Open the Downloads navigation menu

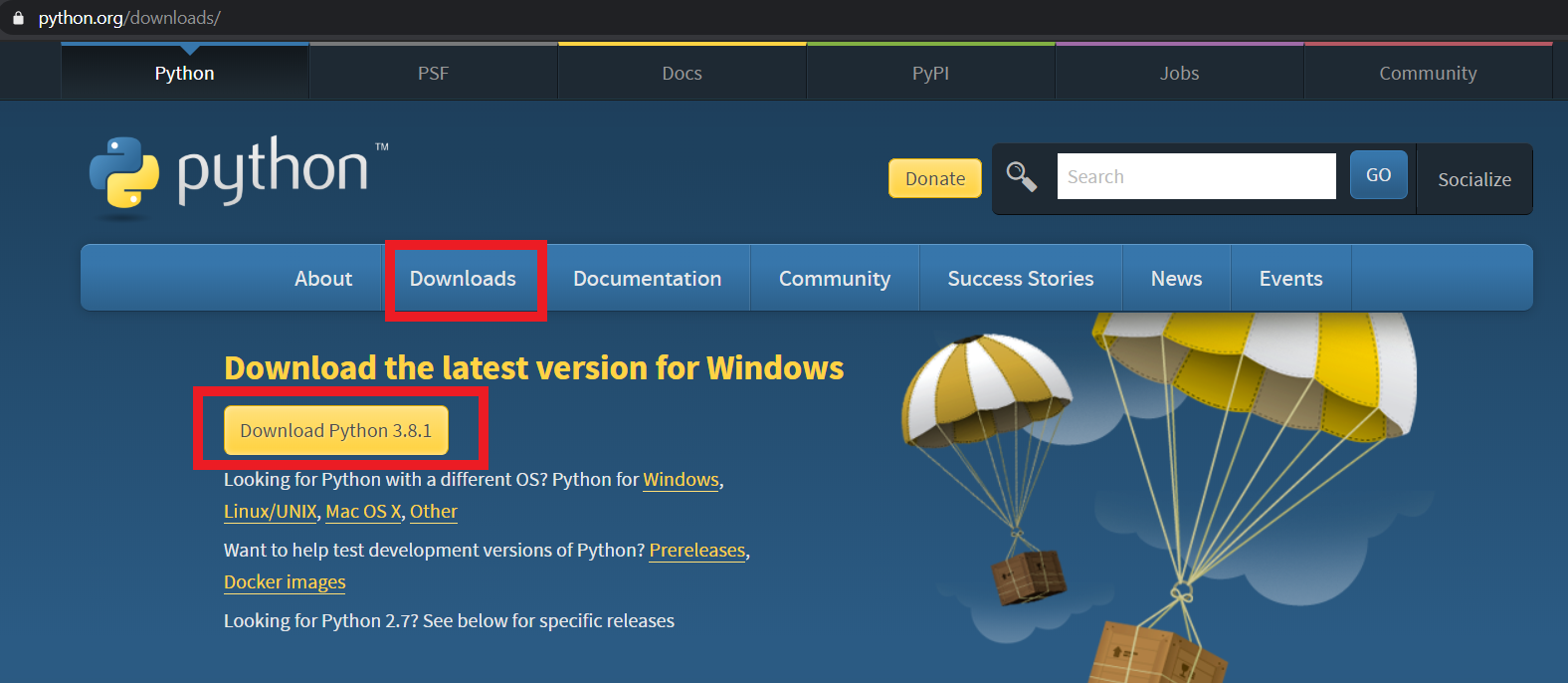(463, 279)
